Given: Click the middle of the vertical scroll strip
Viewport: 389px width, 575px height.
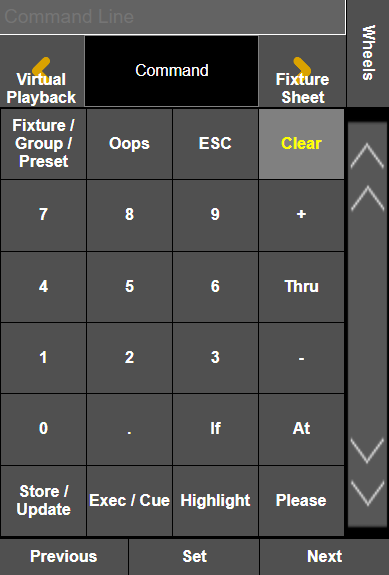Looking at the screenshot, I should 367,325.
